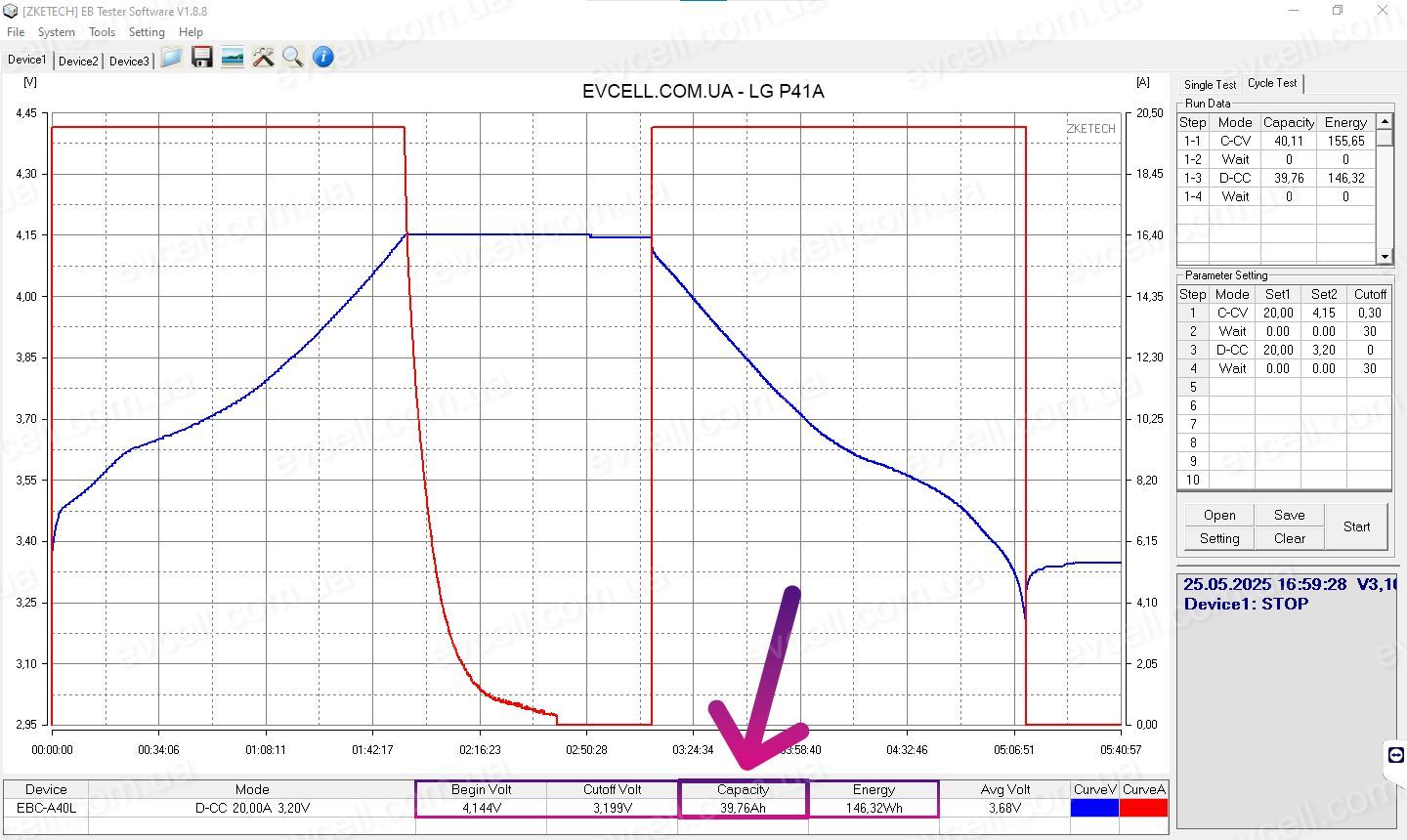
Task: Open the Help menu
Action: [191, 32]
